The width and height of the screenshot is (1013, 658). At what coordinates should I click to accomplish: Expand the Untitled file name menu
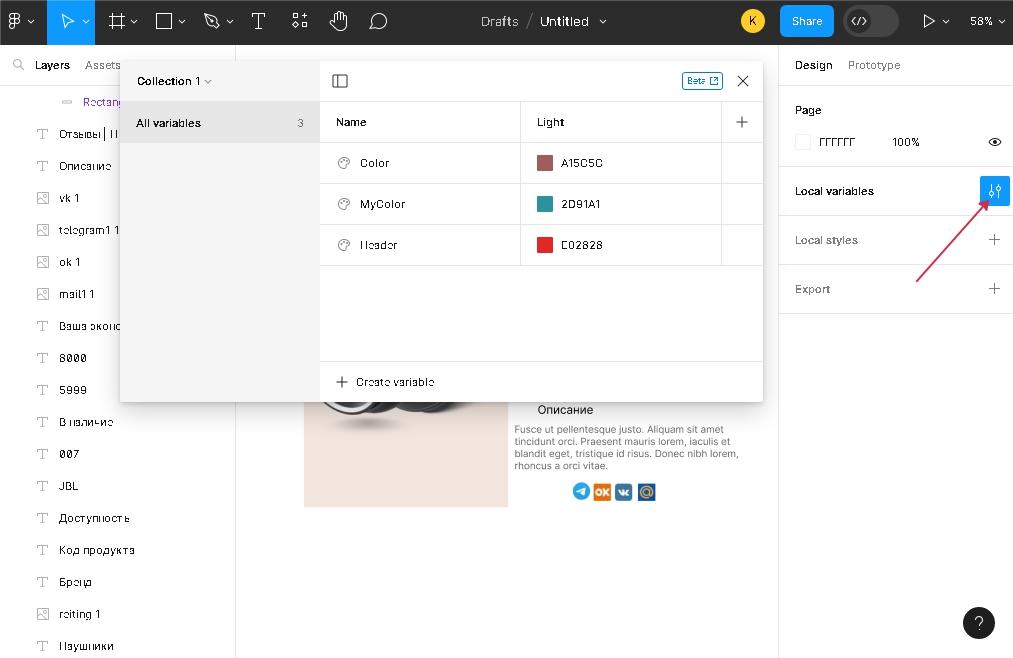[603, 21]
